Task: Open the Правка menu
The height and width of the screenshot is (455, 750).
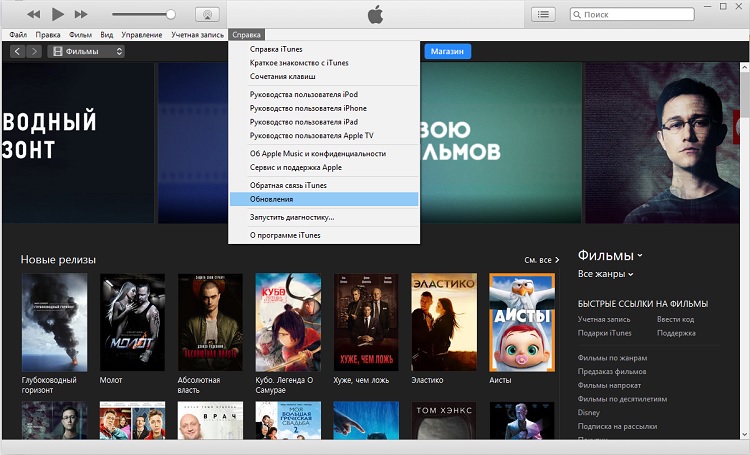Action: point(48,35)
